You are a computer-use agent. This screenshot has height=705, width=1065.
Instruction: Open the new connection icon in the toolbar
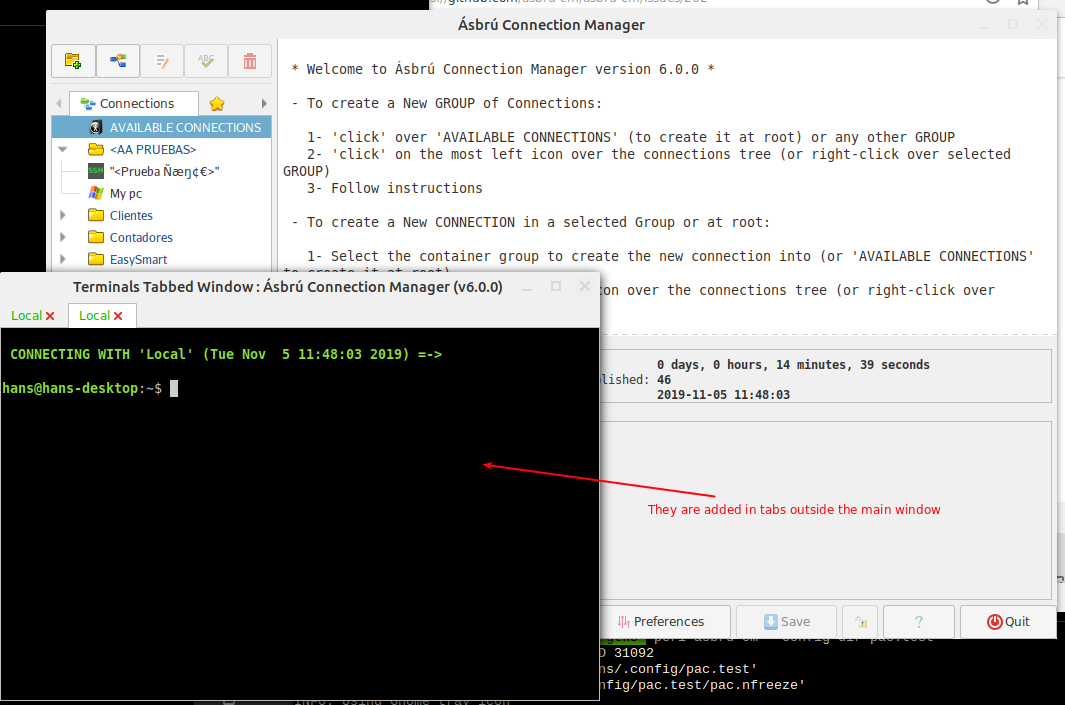point(117,61)
